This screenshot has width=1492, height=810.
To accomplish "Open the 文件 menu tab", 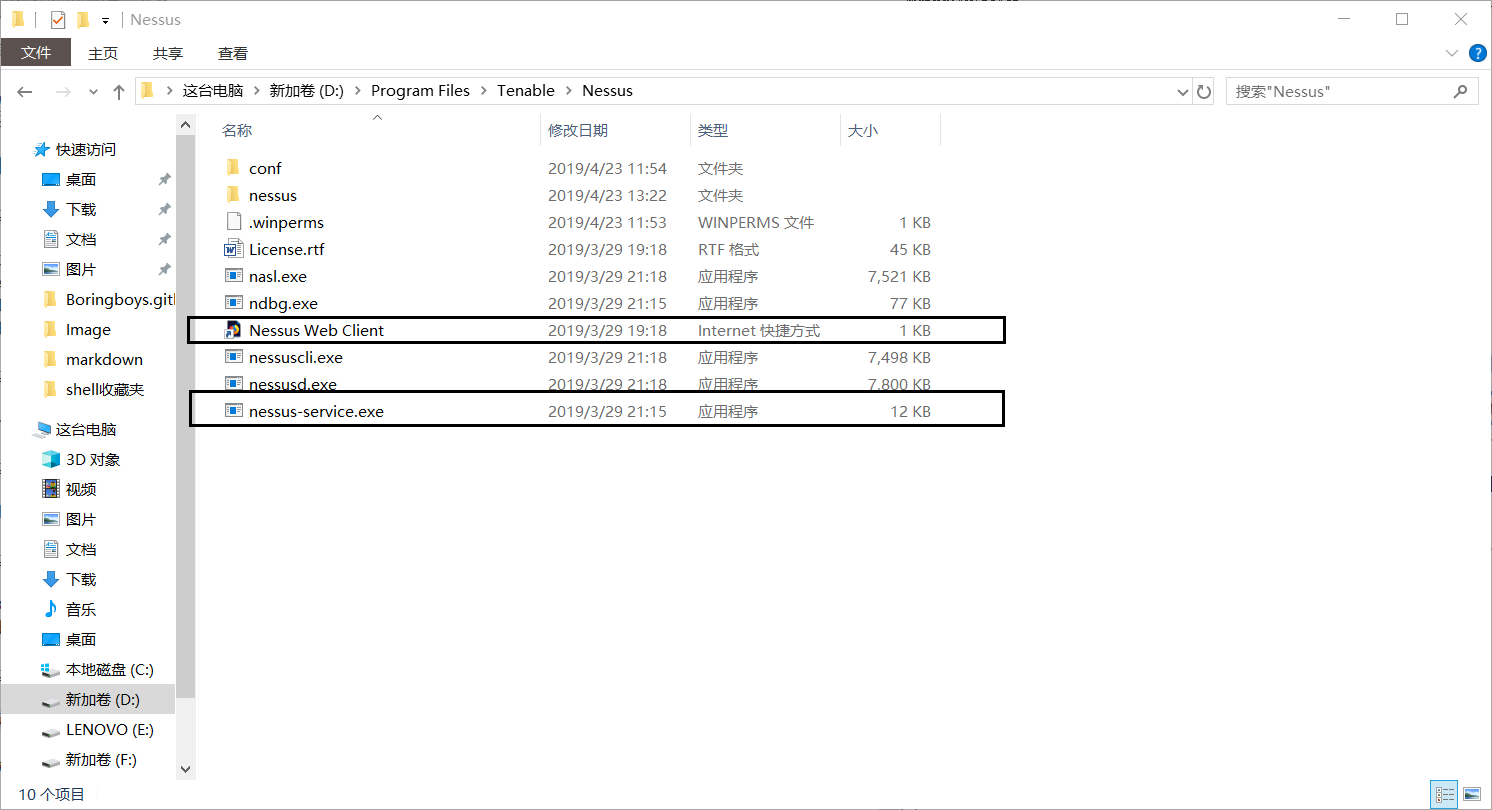I will click(36, 53).
